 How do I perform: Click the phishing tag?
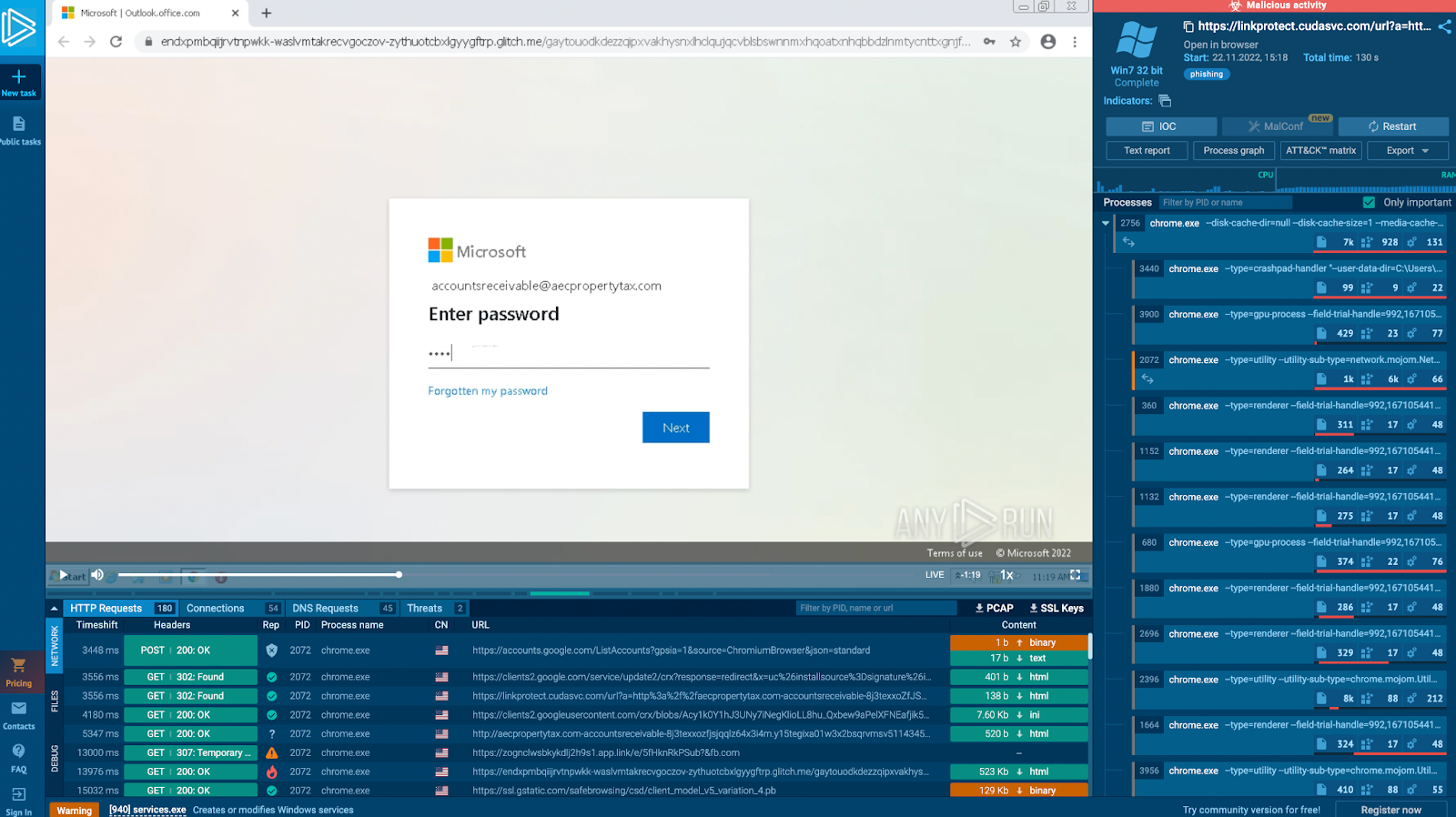point(1206,75)
